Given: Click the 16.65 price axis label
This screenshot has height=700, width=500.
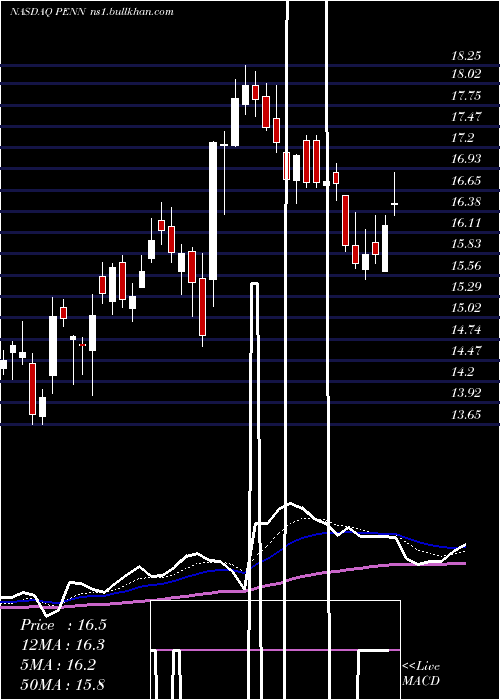Looking at the screenshot, I should (x=467, y=180).
